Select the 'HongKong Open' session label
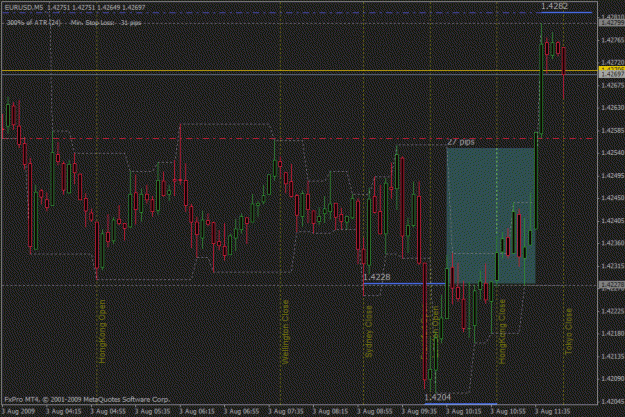 (102, 332)
